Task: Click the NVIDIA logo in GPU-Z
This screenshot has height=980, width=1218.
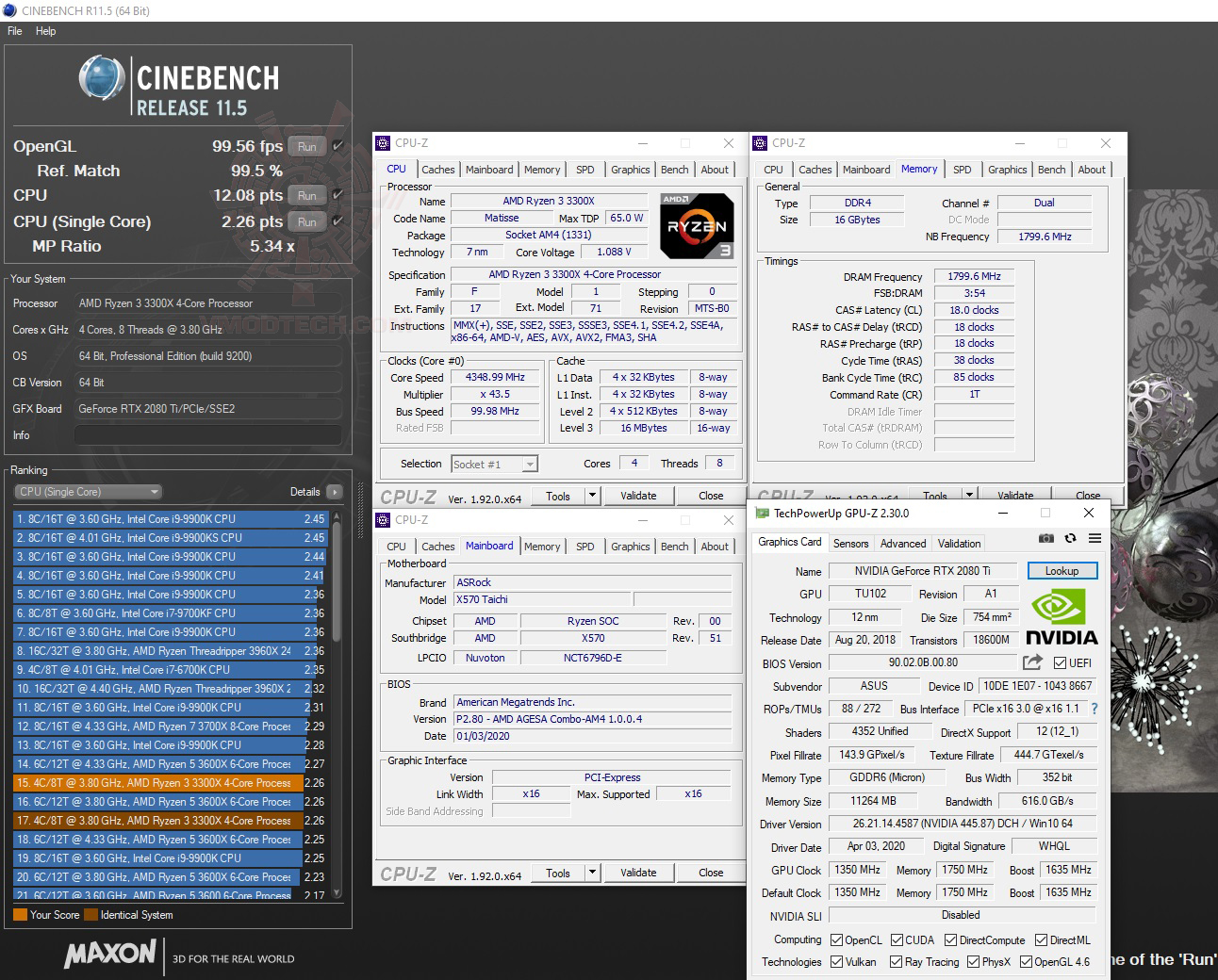Action: click(1062, 616)
